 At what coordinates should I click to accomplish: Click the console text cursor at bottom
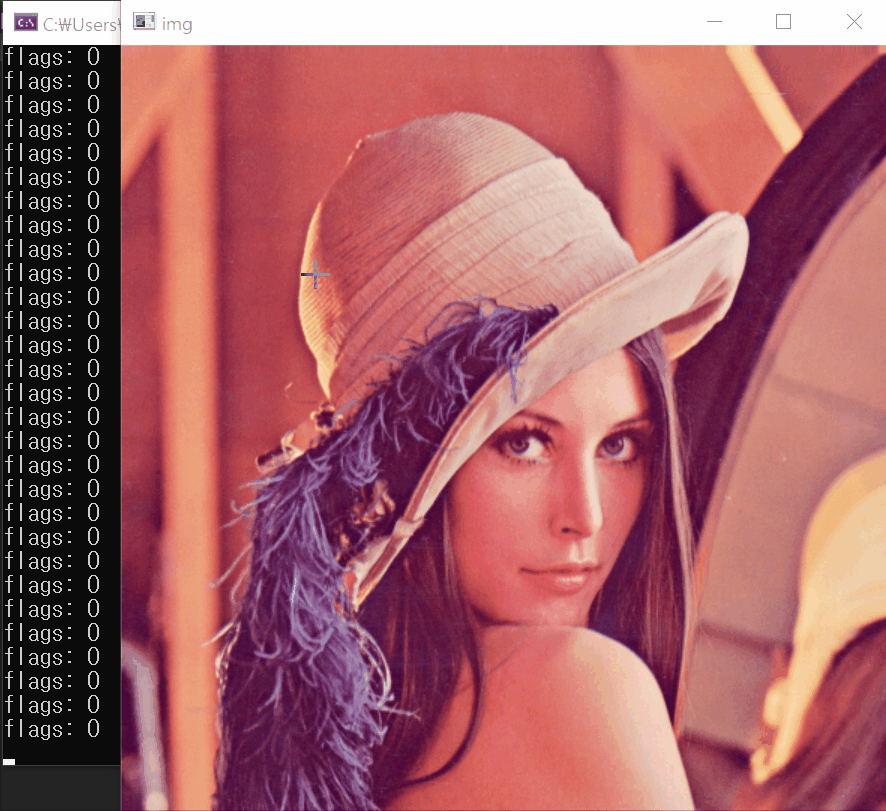[9, 762]
